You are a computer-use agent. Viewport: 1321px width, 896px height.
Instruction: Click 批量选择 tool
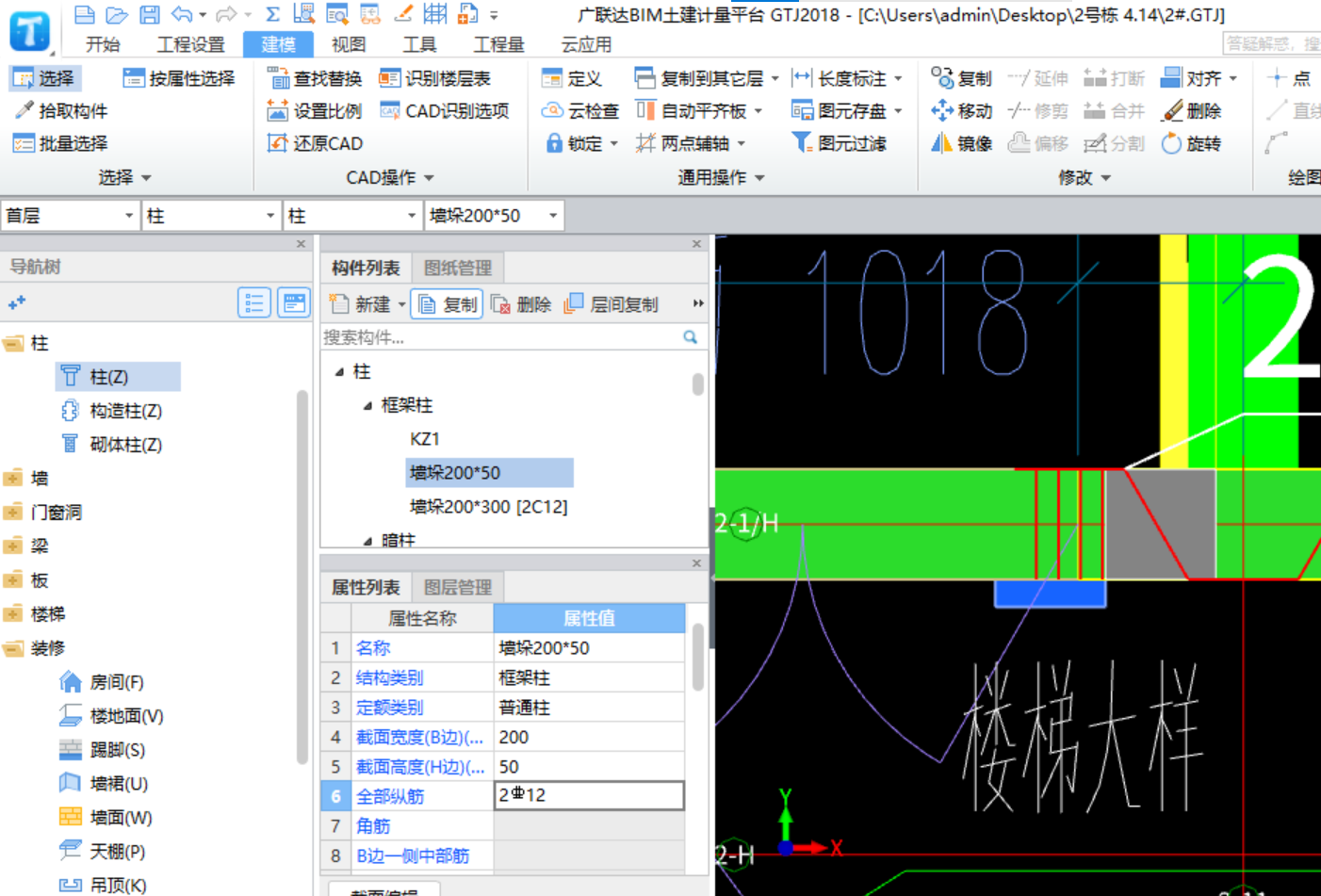(60, 143)
